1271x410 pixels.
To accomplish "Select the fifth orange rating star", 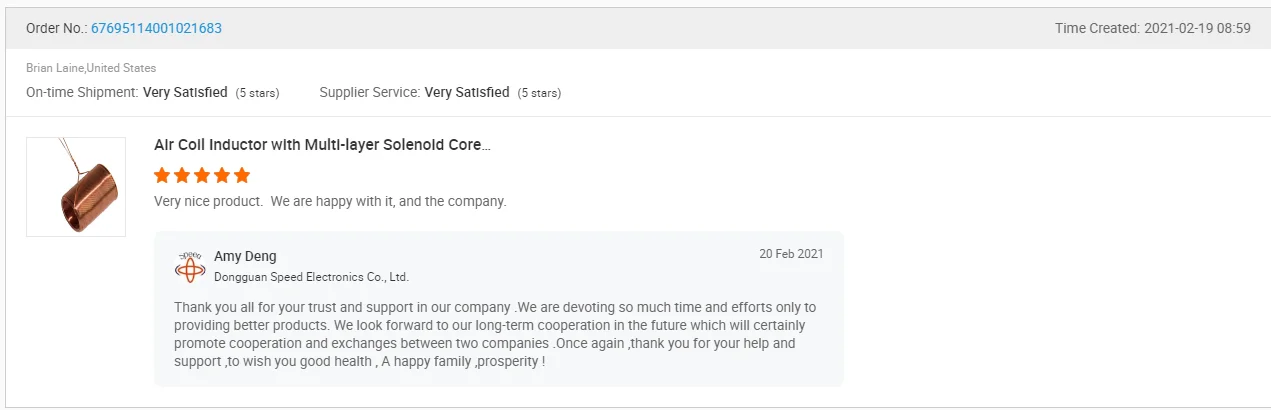I will [x=242, y=175].
